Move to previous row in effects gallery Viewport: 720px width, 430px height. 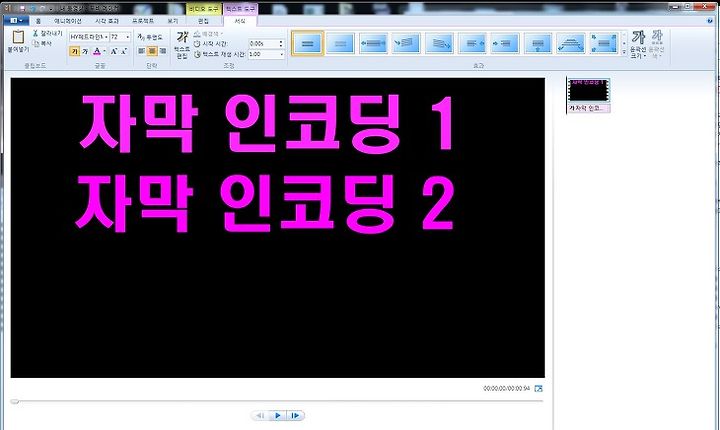(624, 35)
